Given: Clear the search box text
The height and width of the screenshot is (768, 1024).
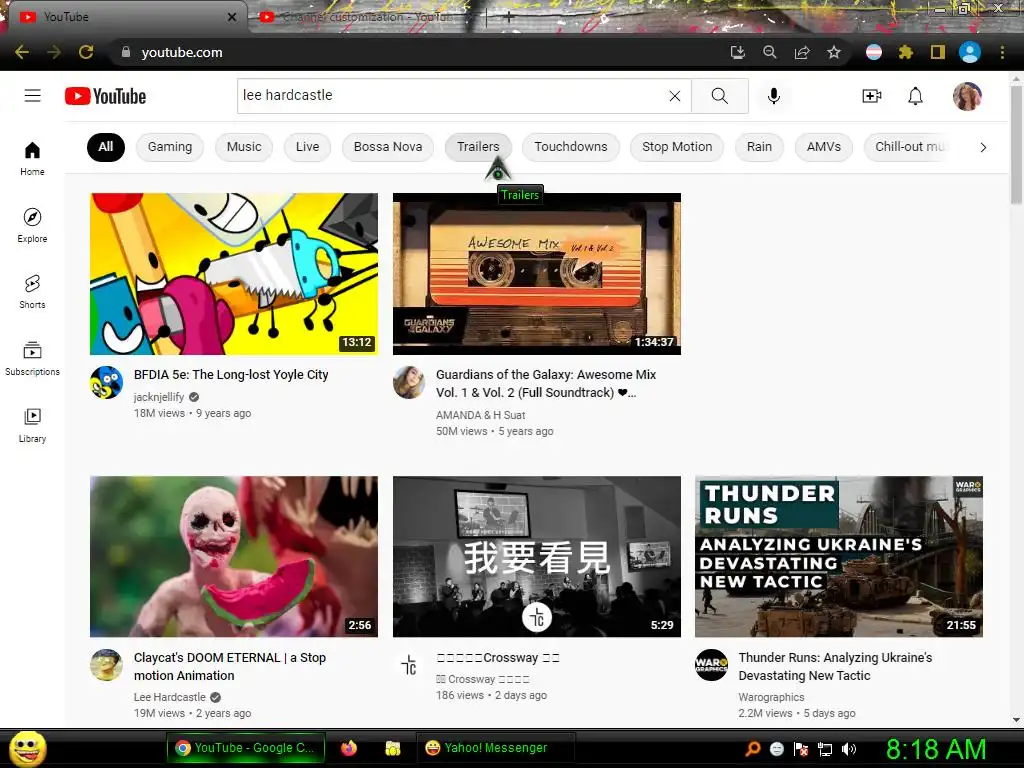Looking at the screenshot, I should pyautogui.click(x=675, y=96).
